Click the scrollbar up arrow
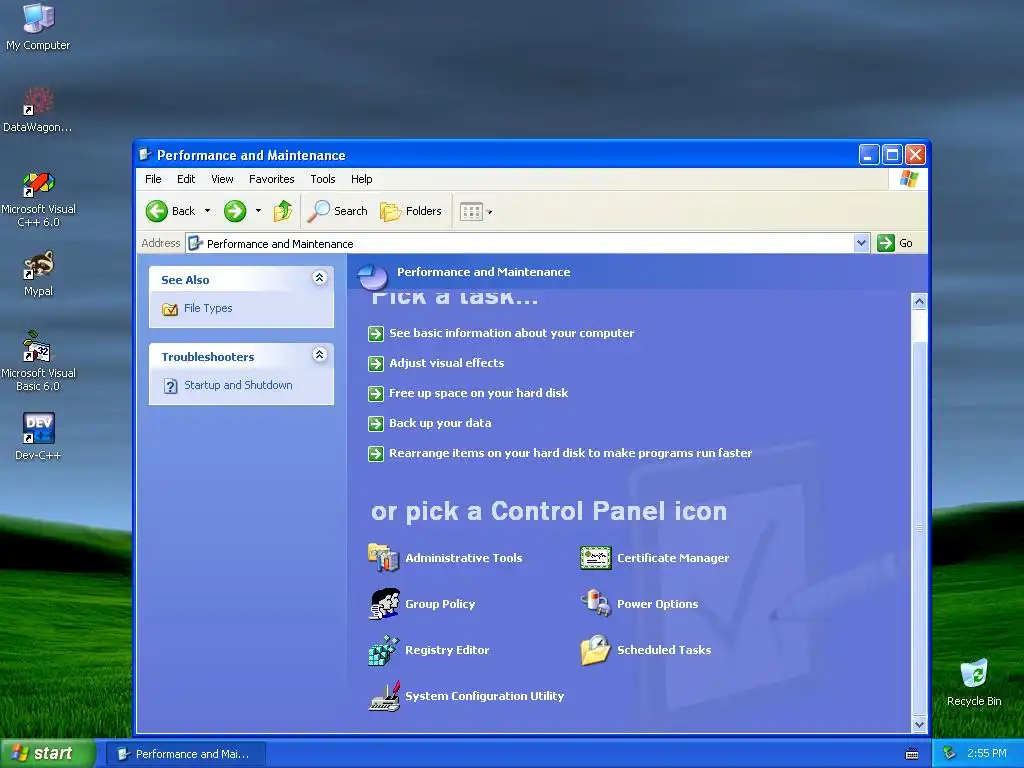 920,301
